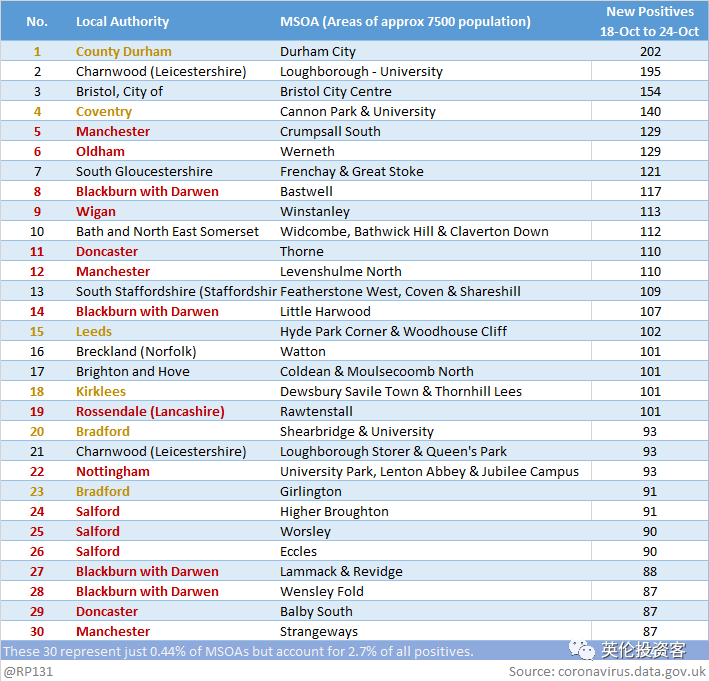This screenshot has width=709, height=681.
Task: Select 'Coldean & Moulsecoomb North' cell
Action: click(376, 371)
